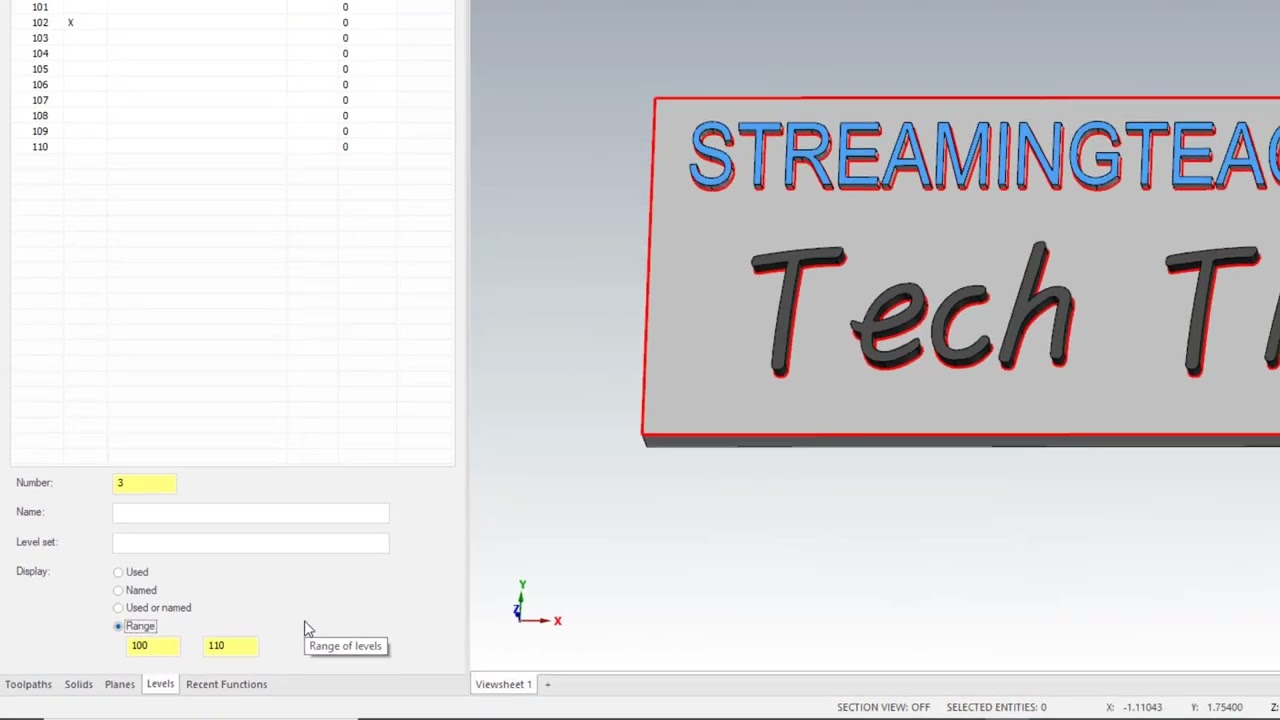Open the Recent Functions tab

(x=226, y=684)
